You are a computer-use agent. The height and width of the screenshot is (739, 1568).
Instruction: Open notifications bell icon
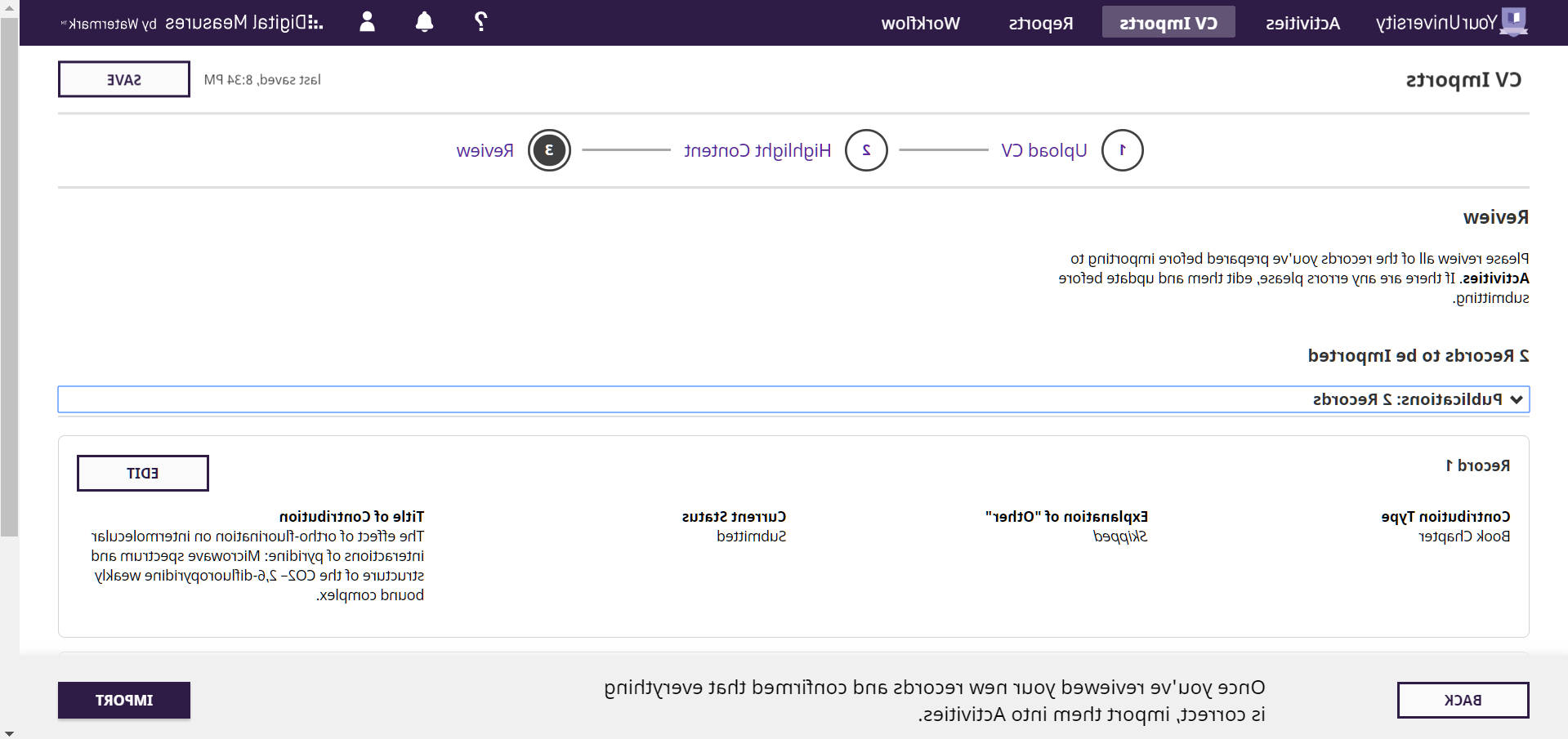[424, 22]
